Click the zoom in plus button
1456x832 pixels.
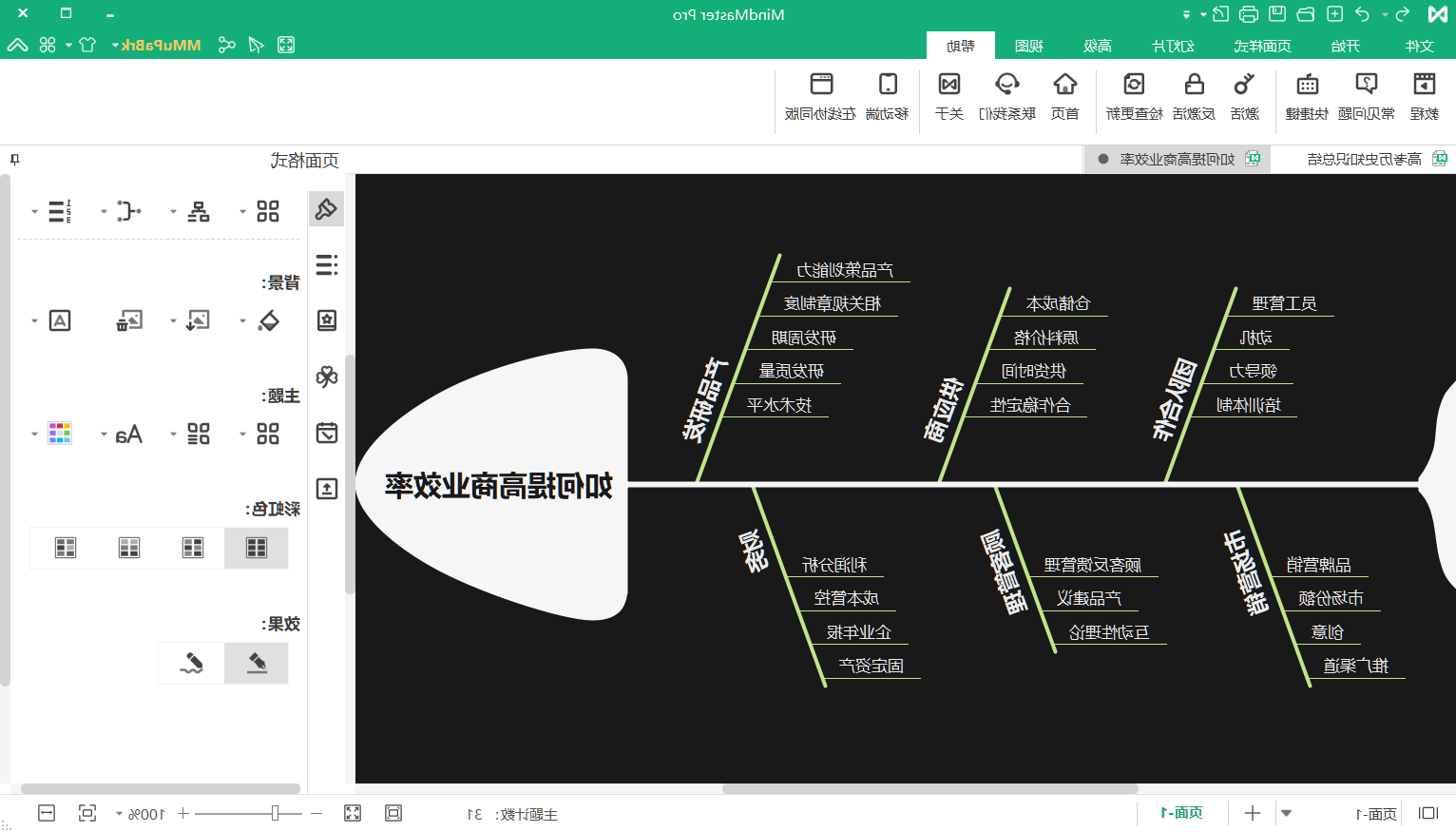(x=183, y=814)
